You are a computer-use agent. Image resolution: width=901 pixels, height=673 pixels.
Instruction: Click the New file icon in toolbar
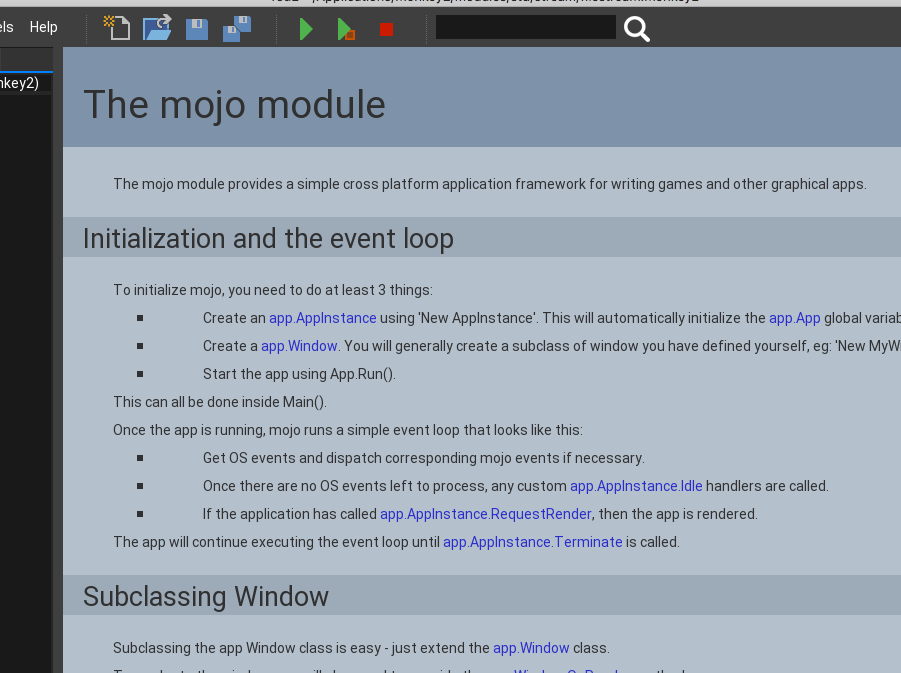(118, 28)
